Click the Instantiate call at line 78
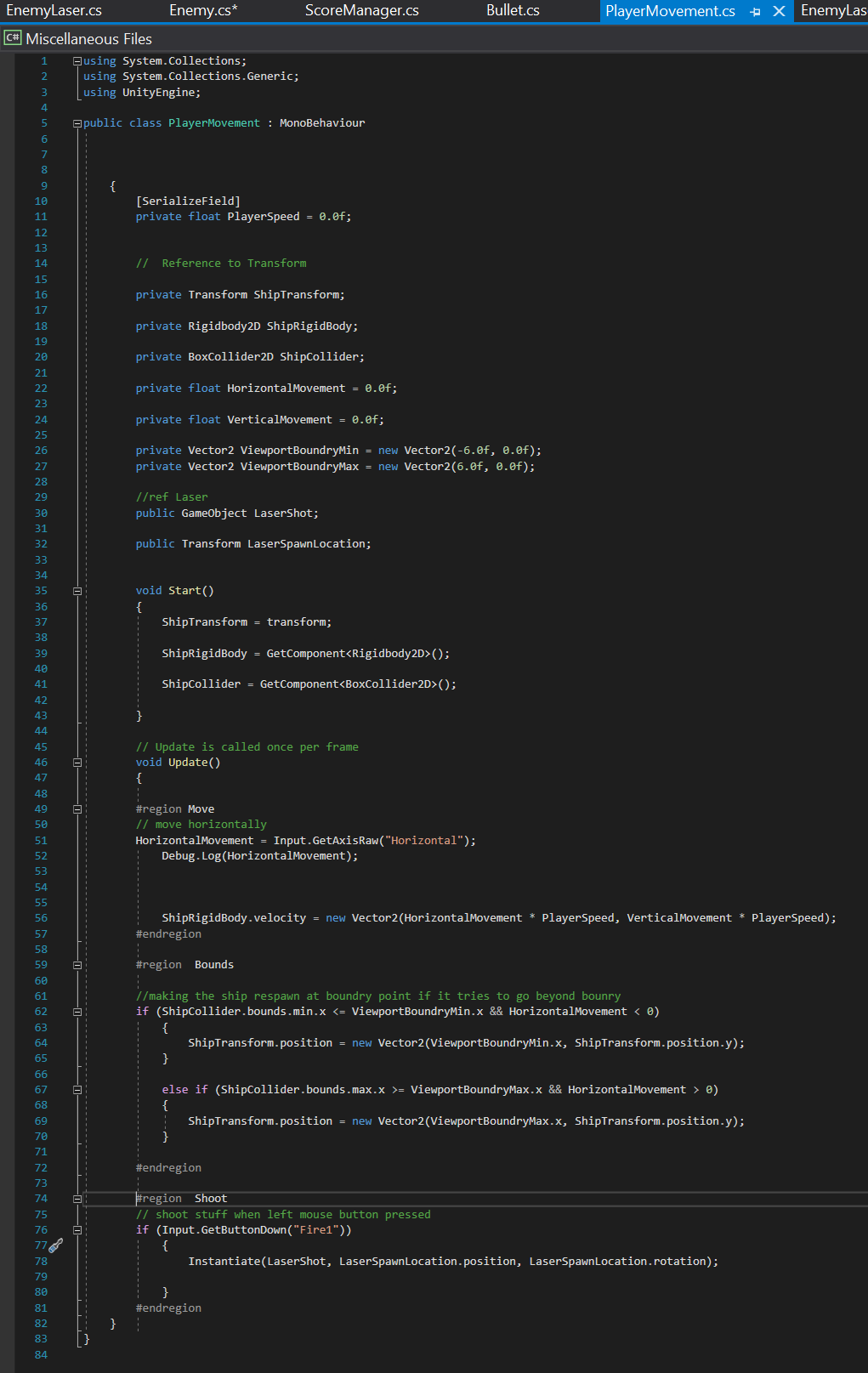Viewport: 868px width, 1373px height. (x=453, y=1262)
